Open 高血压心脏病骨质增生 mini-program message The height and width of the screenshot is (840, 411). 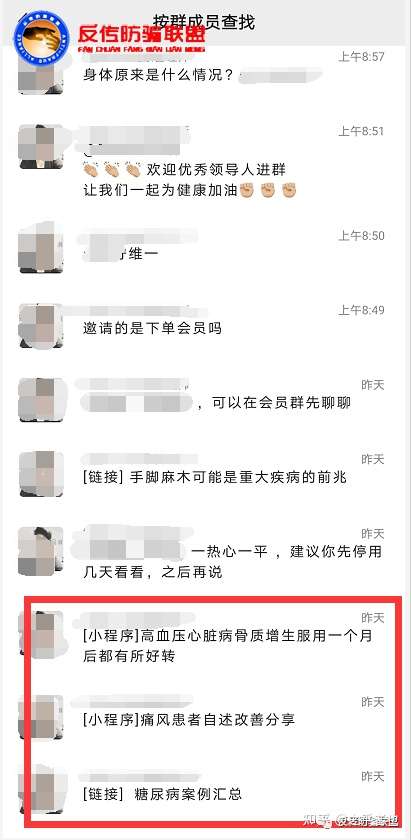click(x=227, y=646)
